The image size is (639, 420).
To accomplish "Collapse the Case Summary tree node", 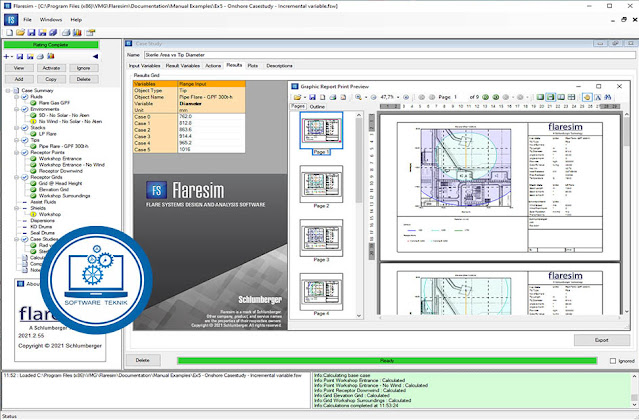I will coord(8,90).
